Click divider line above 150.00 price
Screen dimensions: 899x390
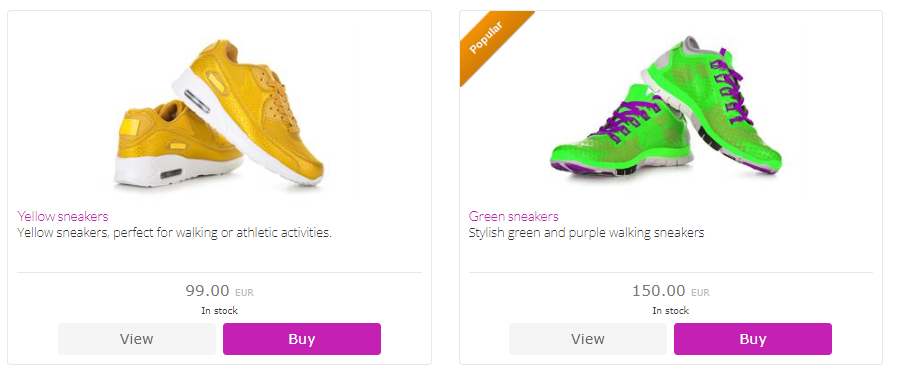tap(670, 272)
